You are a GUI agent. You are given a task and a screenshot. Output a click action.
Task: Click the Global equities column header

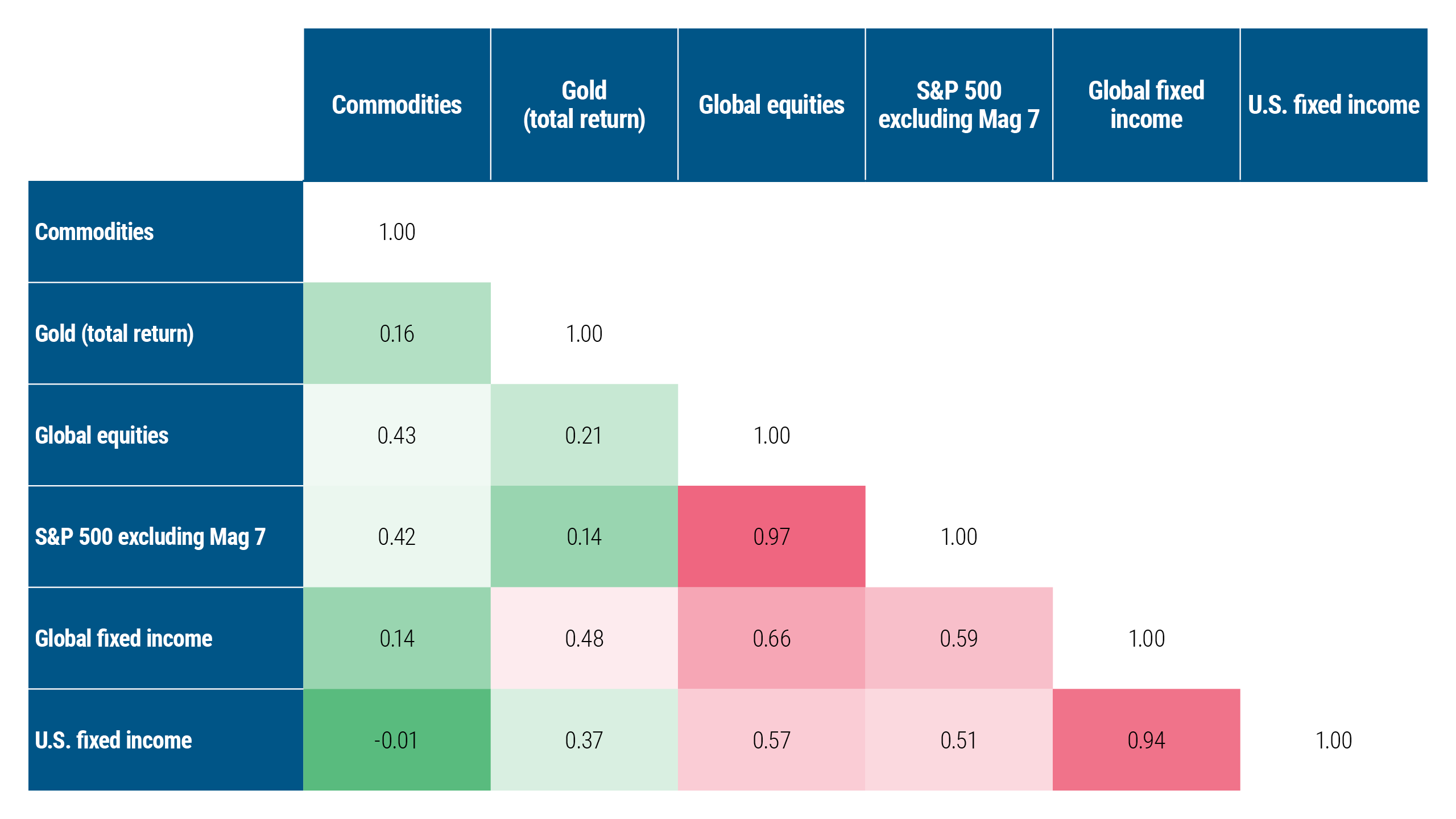pyautogui.click(x=771, y=105)
